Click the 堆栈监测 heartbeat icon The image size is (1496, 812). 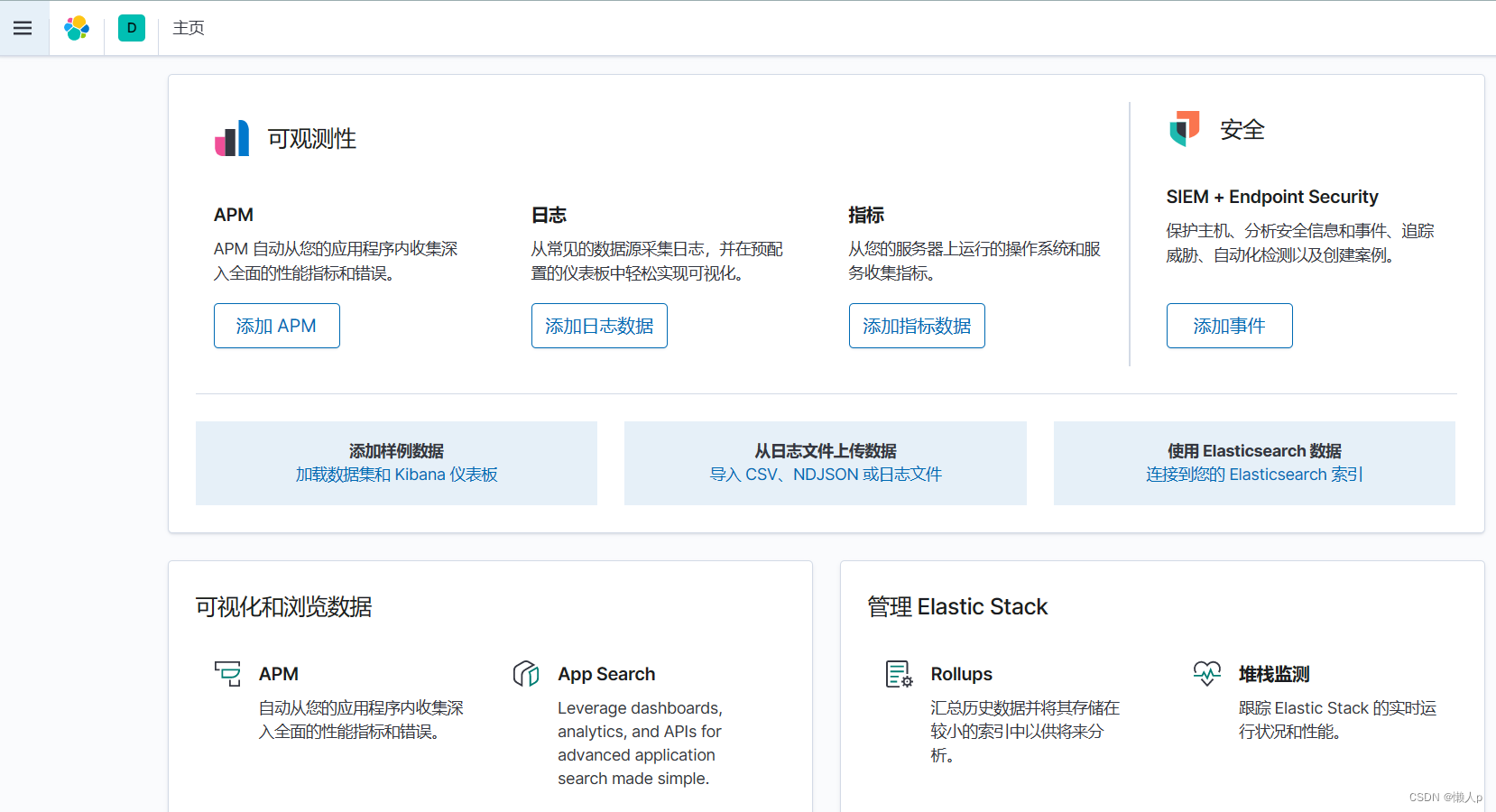point(1207,674)
